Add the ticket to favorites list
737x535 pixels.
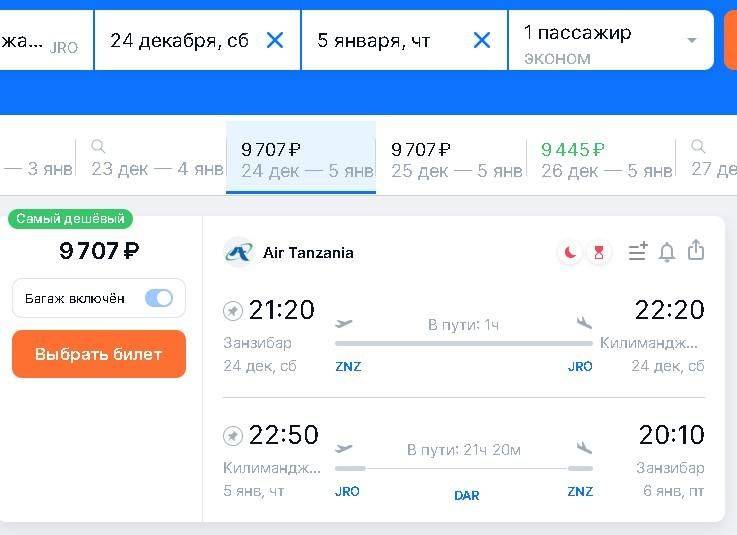pos(637,253)
